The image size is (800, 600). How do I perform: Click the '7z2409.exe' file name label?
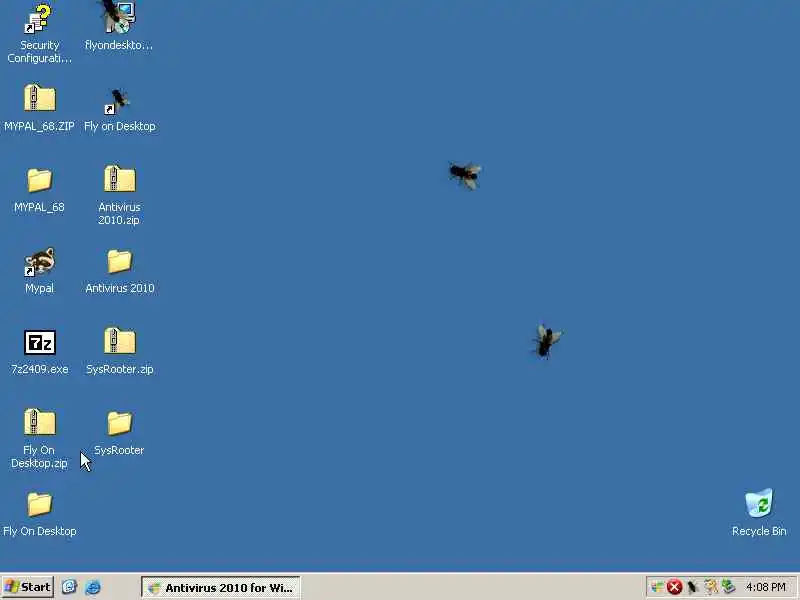[39, 369]
